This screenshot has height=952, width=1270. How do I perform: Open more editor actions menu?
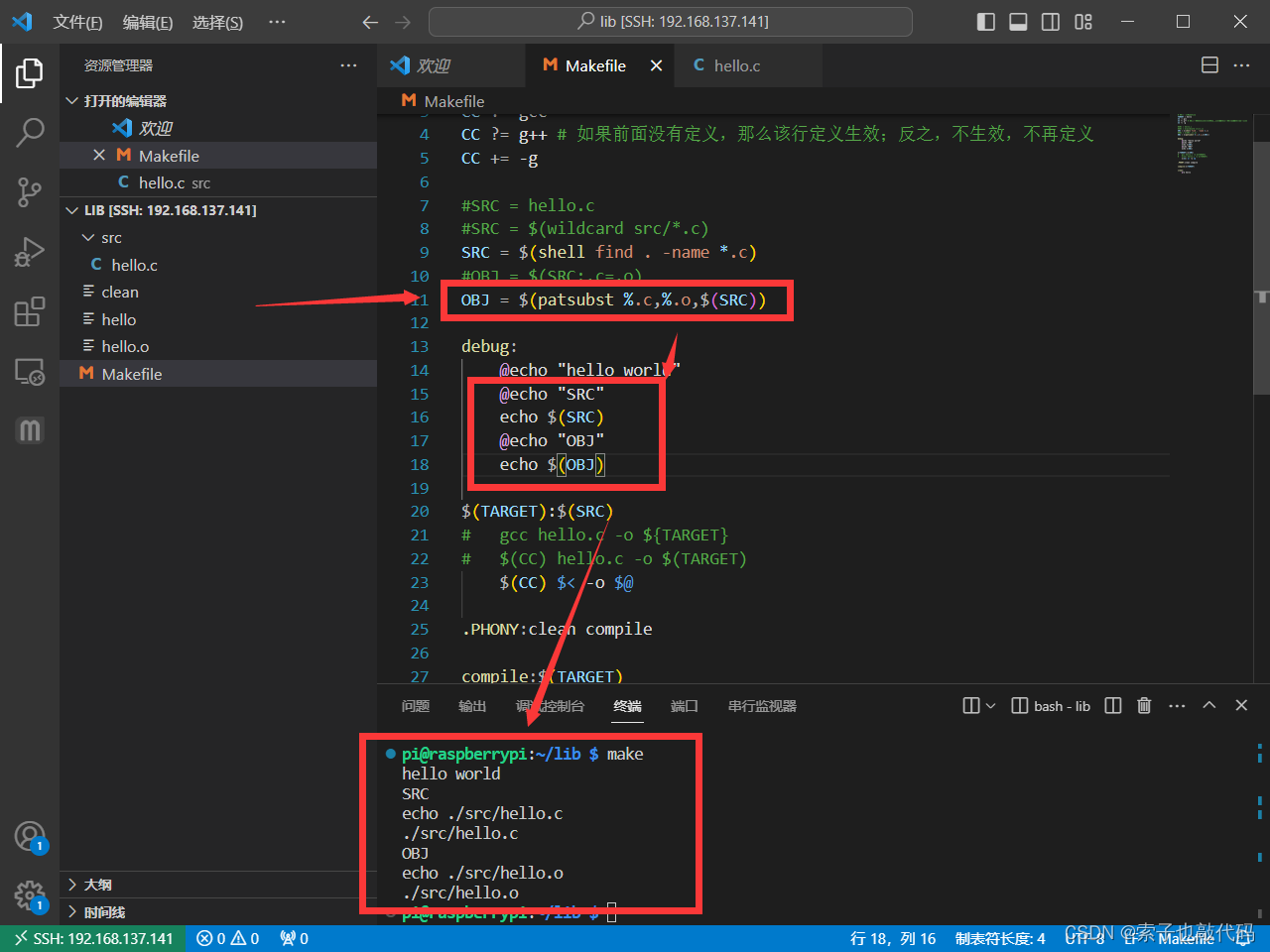(1241, 65)
